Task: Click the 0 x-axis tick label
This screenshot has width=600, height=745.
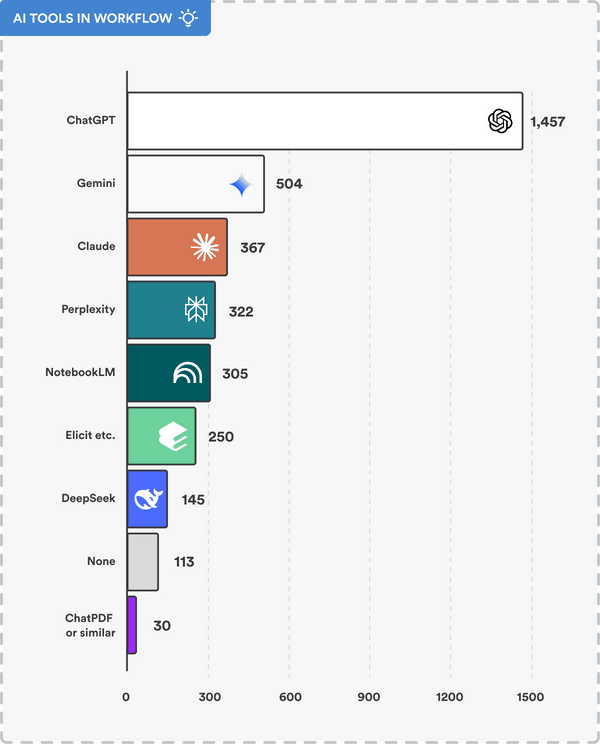Action: (x=126, y=697)
